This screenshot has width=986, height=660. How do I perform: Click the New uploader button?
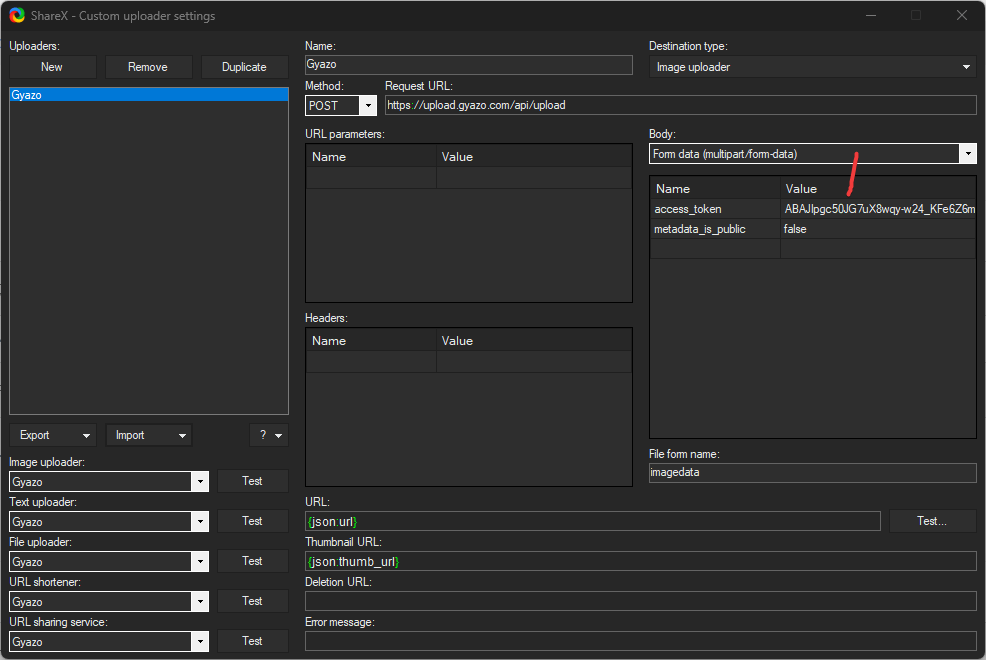point(52,67)
